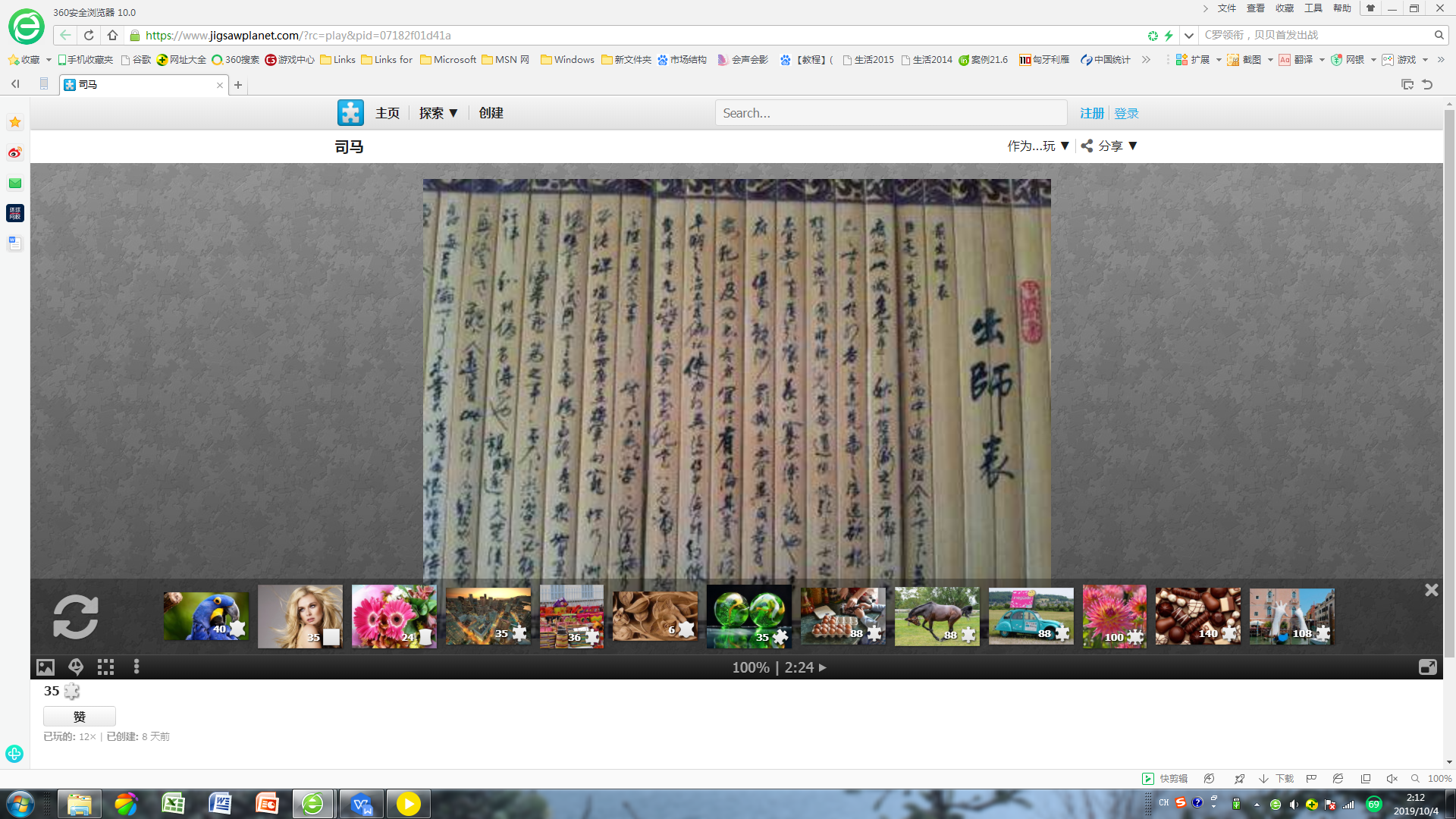Show the puzzle image preview icon
1456x819 pixels.
point(45,667)
